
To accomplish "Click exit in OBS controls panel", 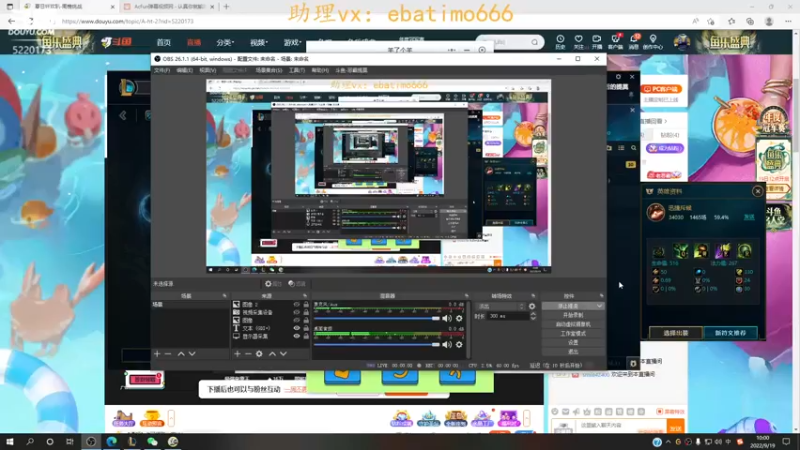I will point(573,352).
